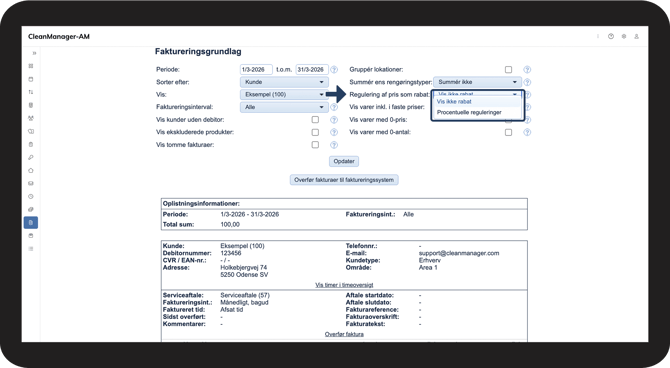Open help for Gruppér lokationer
This screenshot has height=368, width=670.
527,70
